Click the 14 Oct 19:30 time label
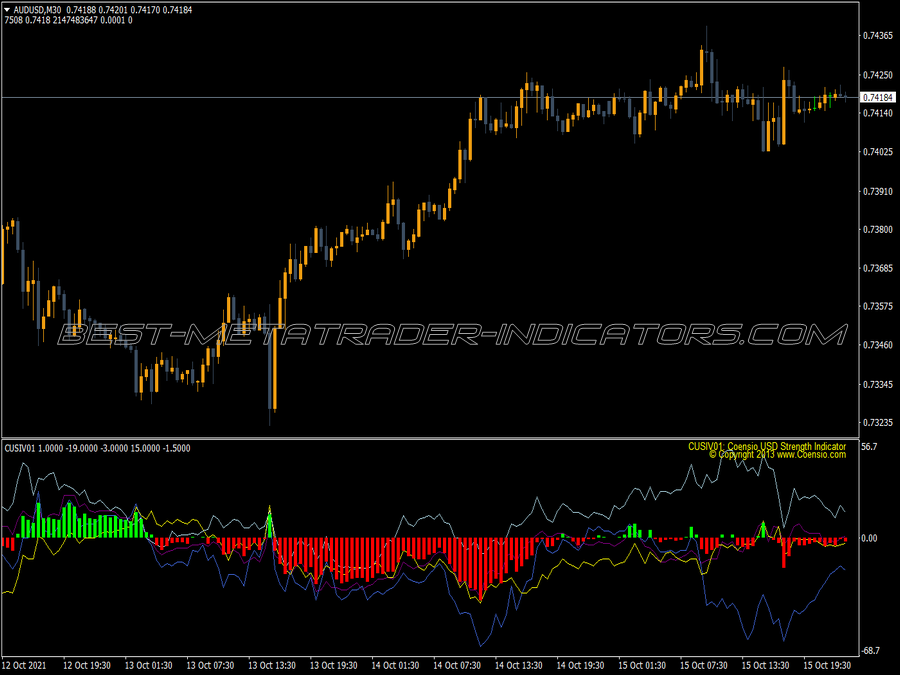 (580, 666)
